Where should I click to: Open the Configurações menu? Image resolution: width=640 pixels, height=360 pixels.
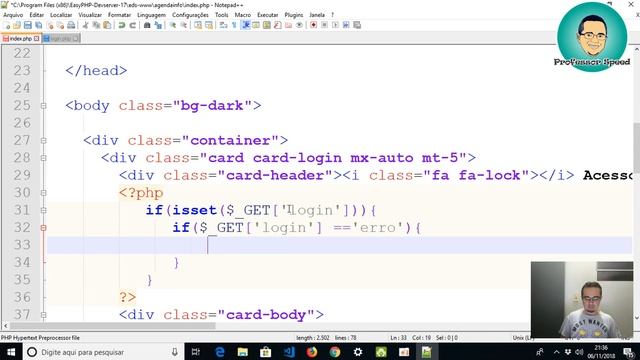pos(190,15)
